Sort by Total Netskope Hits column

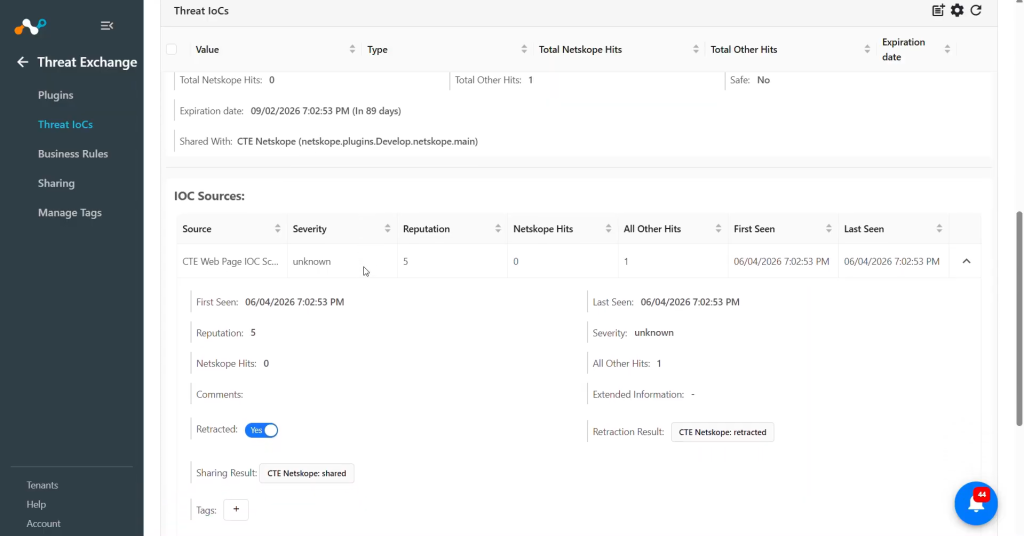[x=696, y=50]
